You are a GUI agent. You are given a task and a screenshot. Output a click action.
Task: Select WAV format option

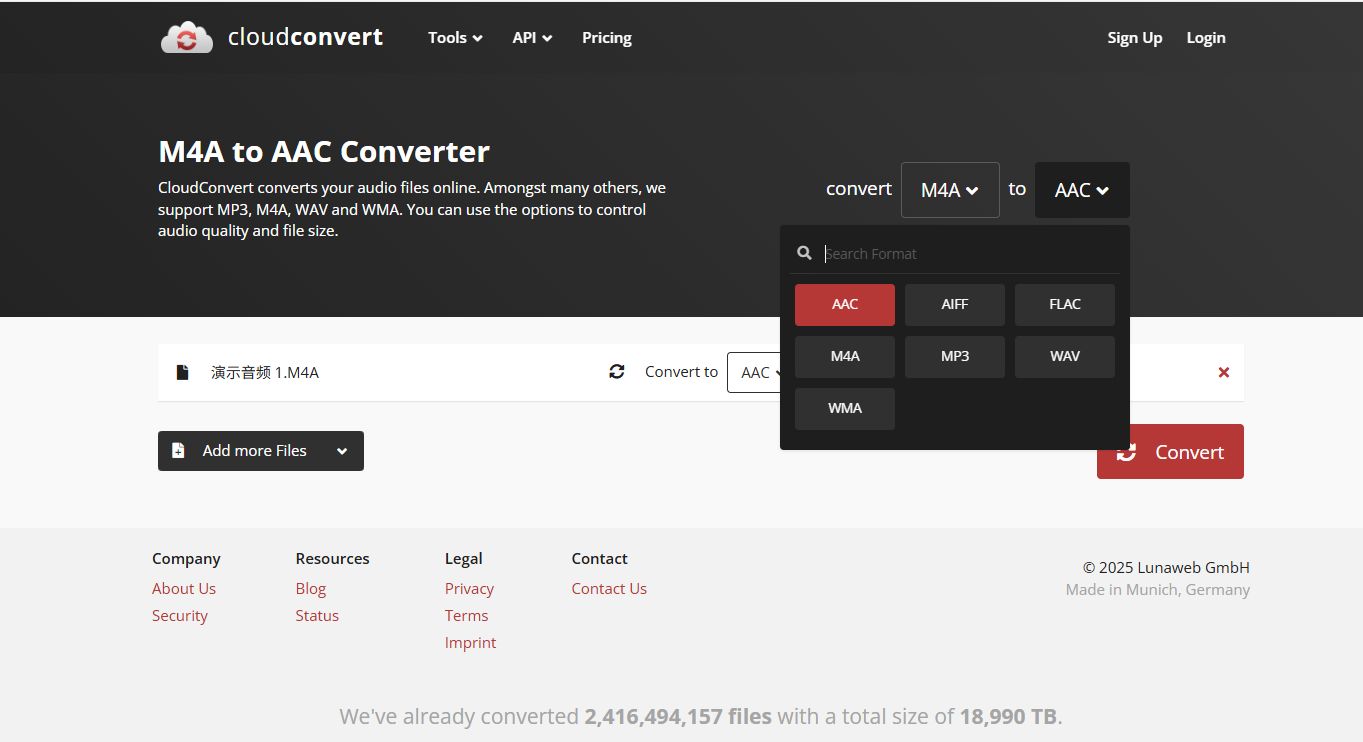click(1065, 357)
